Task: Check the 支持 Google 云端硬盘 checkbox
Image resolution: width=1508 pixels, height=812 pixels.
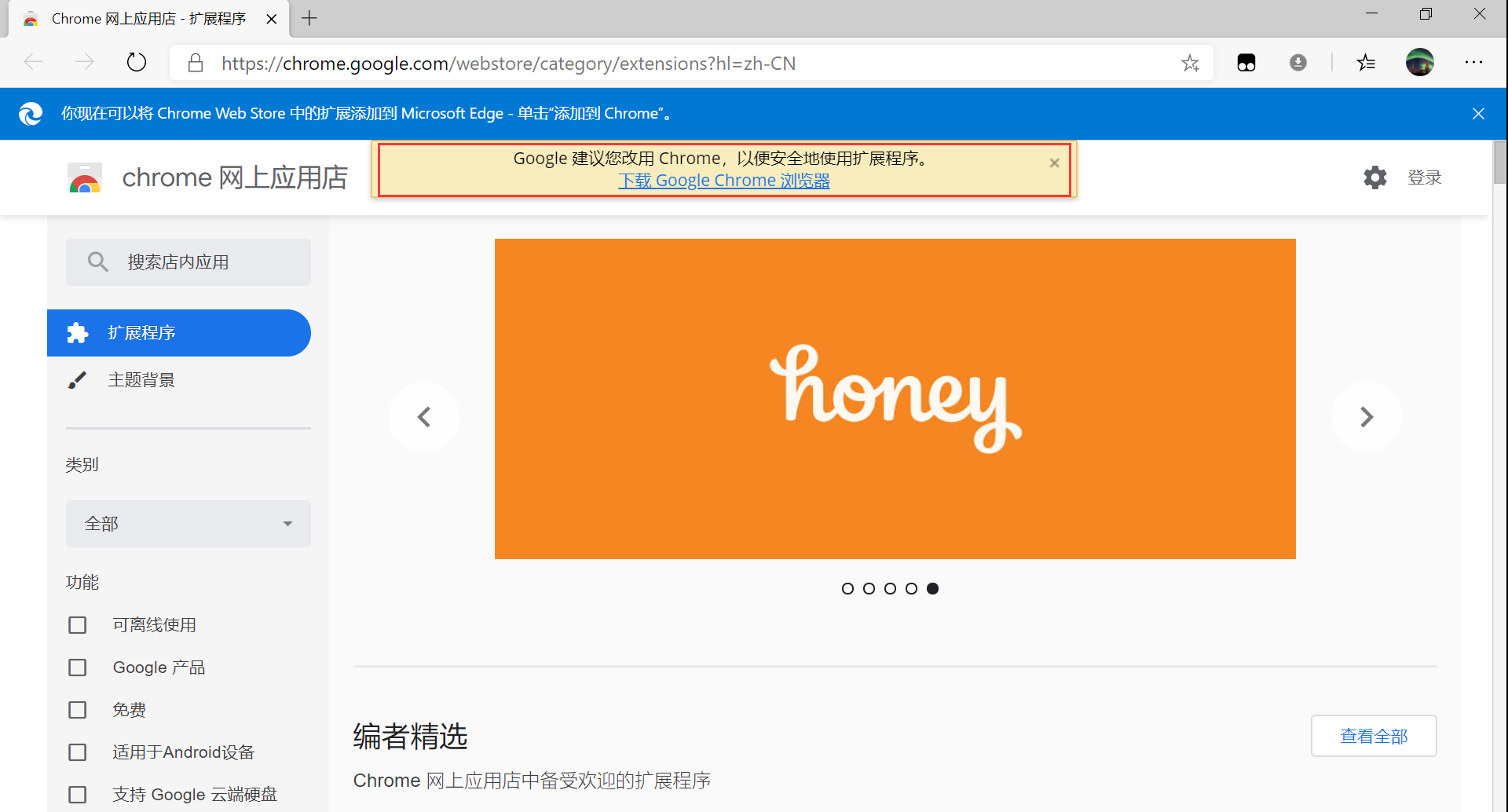Action: (x=78, y=795)
